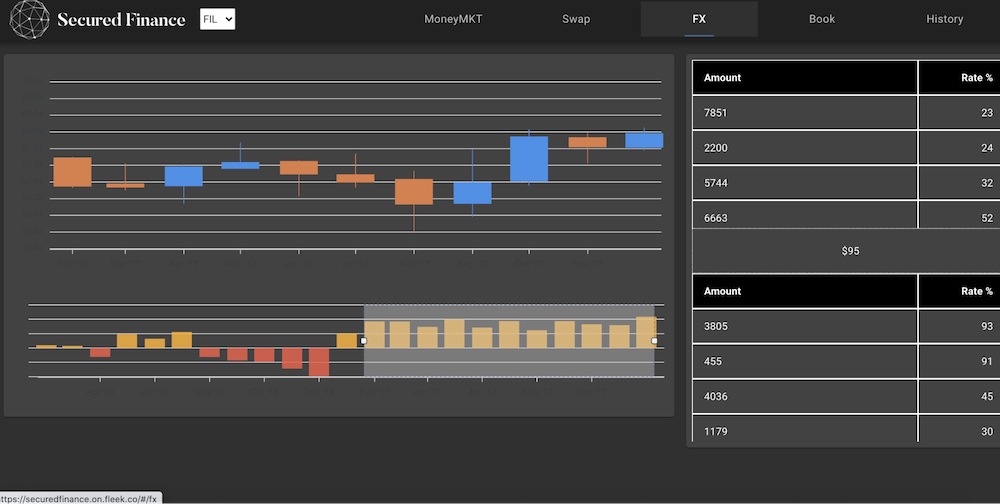Image resolution: width=1000 pixels, height=504 pixels.
Task: Switch to the MoneyMKT tab
Action: point(453,19)
